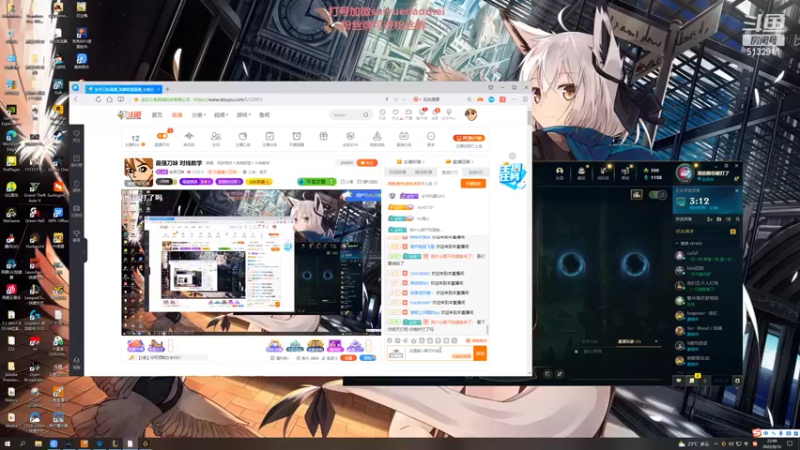
Task: Open League client home icon
Action: click(x=559, y=172)
